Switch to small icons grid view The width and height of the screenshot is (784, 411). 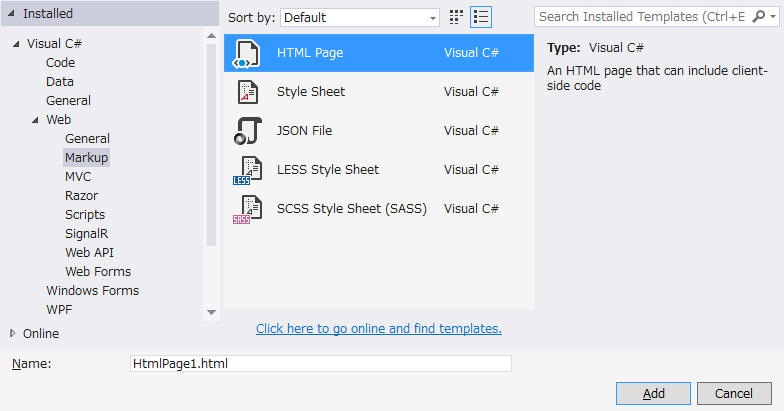coord(456,17)
